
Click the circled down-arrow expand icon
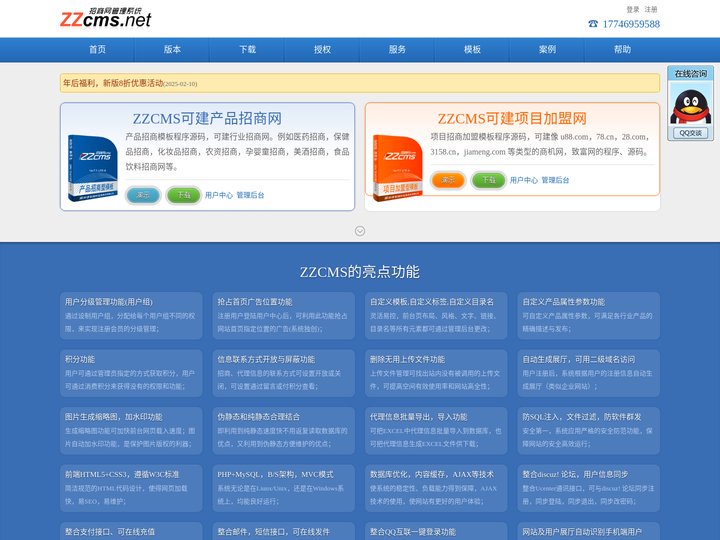coord(360,231)
